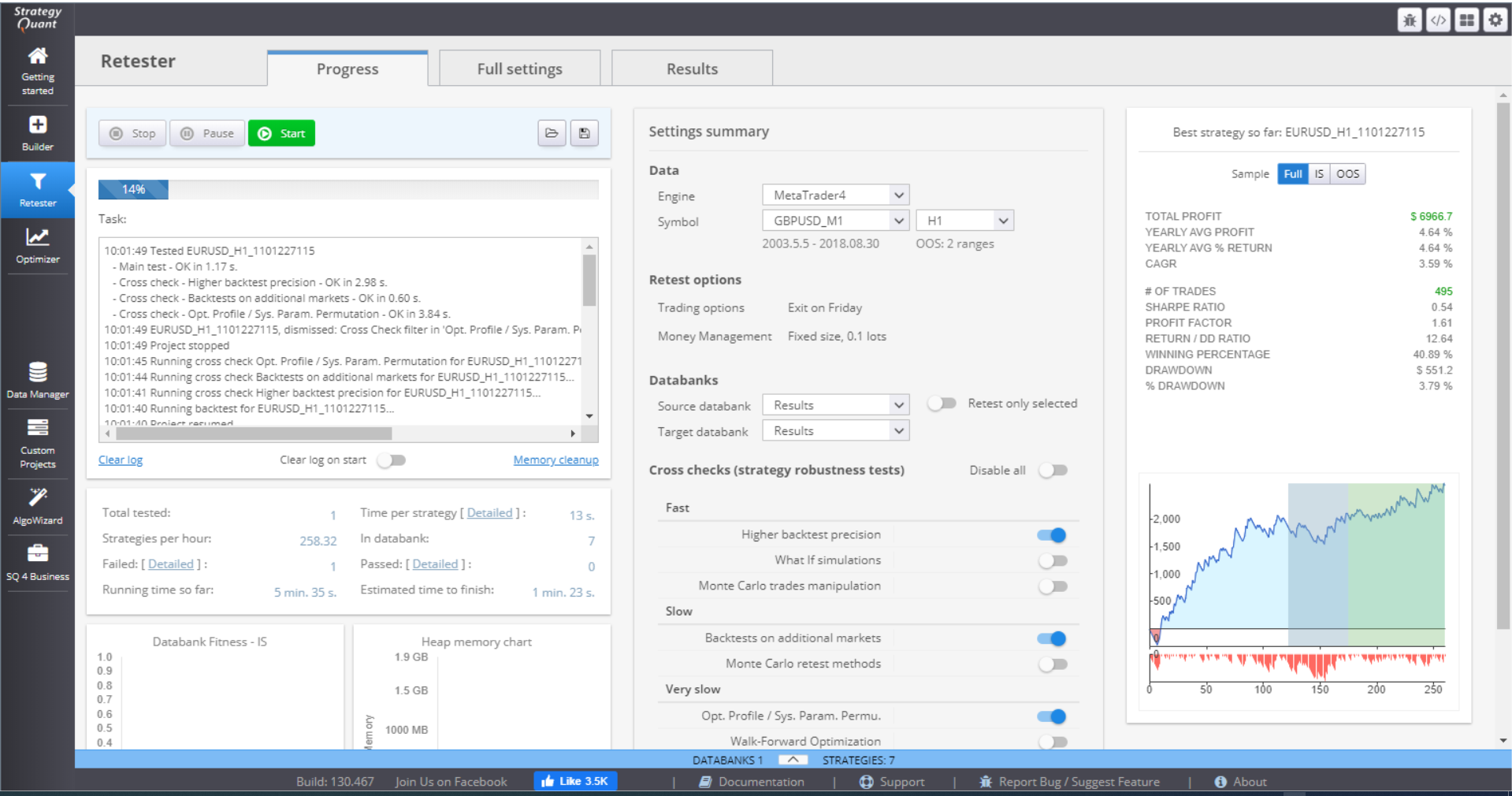Open the Source databank dropdown
Screen dimensions: 1512x796
pyautogui.click(x=836, y=405)
